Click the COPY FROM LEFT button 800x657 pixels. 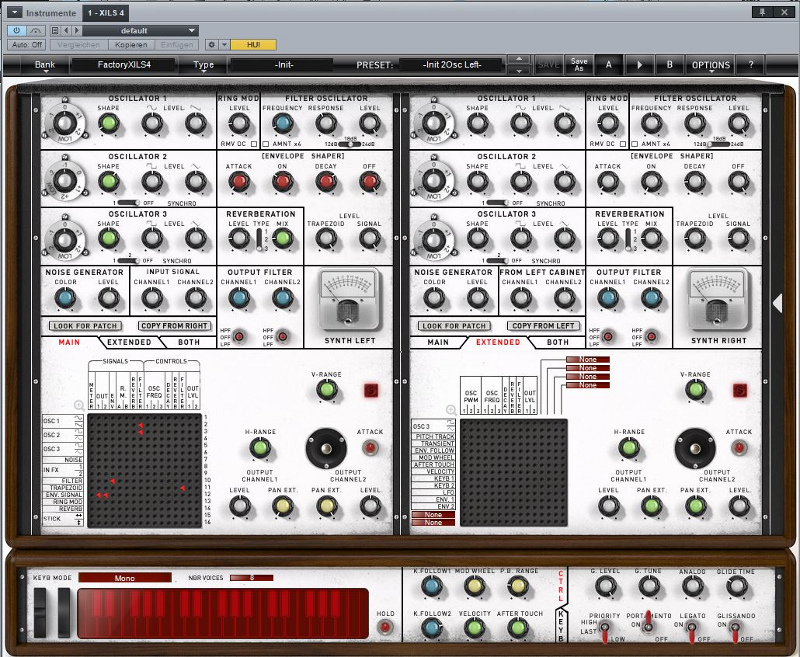[543, 326]
